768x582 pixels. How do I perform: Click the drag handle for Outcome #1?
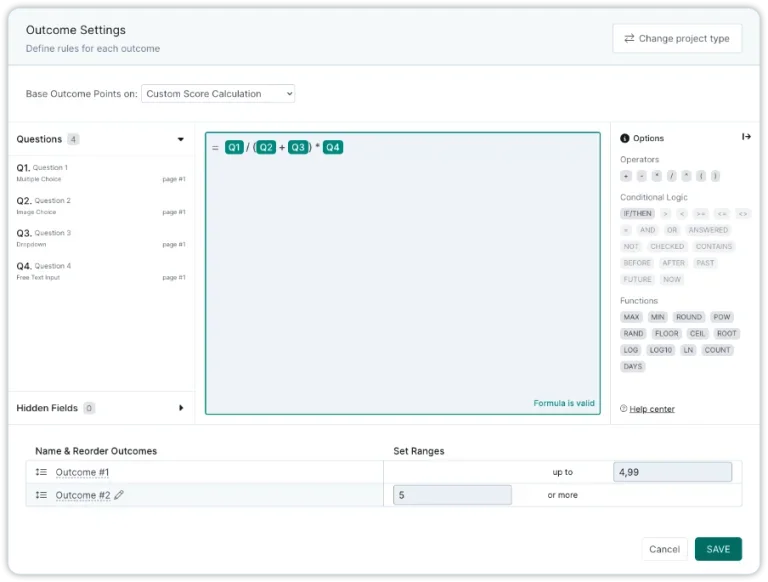pos(41,472)
